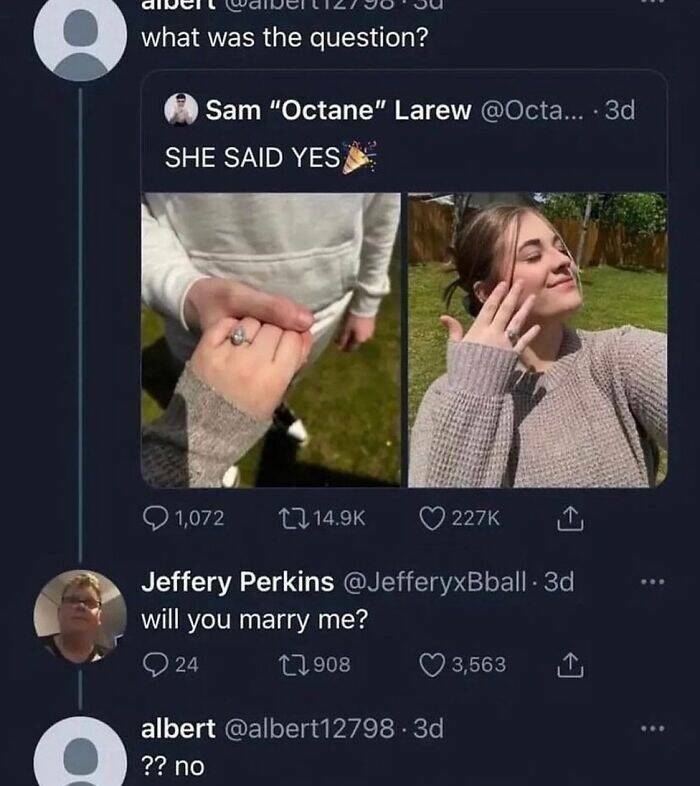The width and height of the screenshot is (700, 786).
Task: Reply to Jeffery Perkins' tweet
Action: tap(155, 664)
